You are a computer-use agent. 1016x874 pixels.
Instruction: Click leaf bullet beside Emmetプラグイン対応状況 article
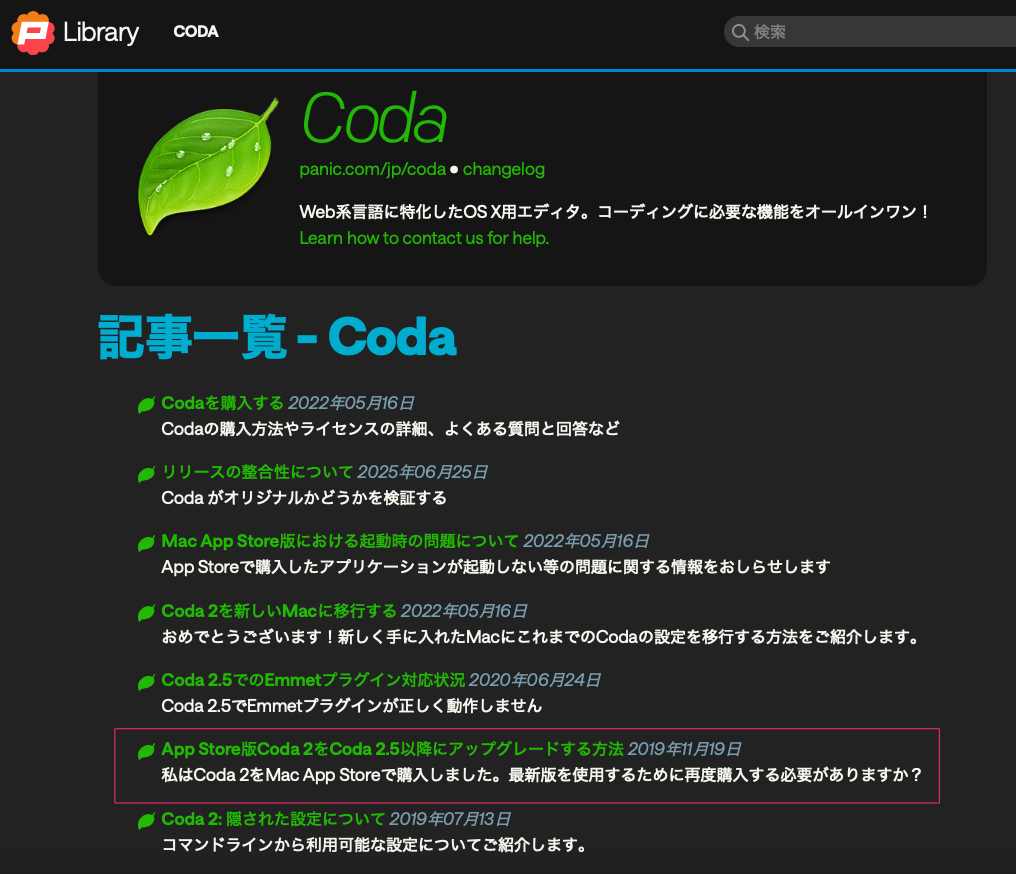point(146,682)
